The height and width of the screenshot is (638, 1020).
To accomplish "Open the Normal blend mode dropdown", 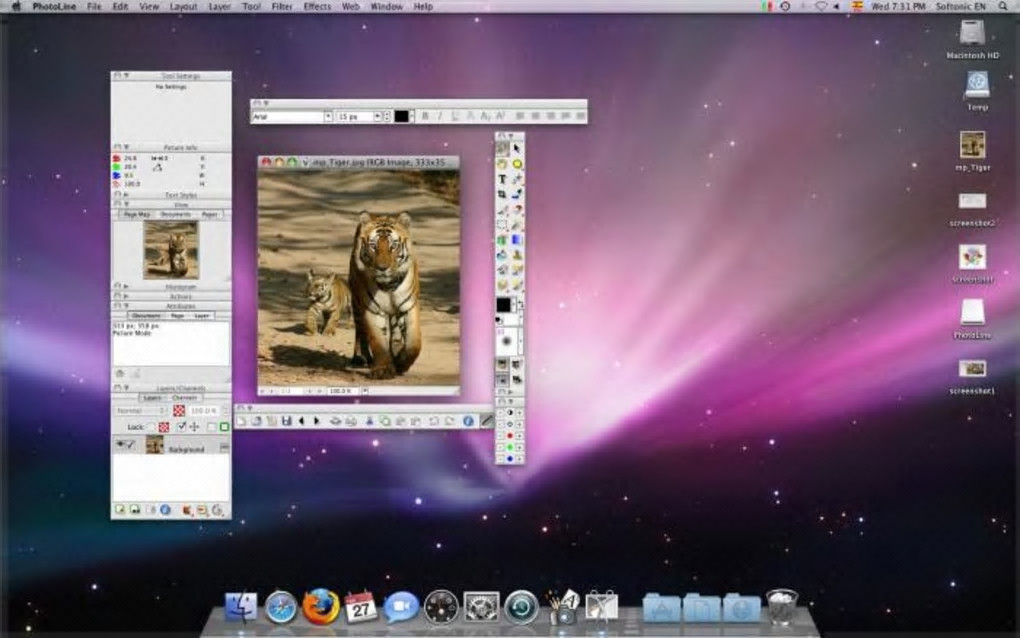I will [141, 411].
